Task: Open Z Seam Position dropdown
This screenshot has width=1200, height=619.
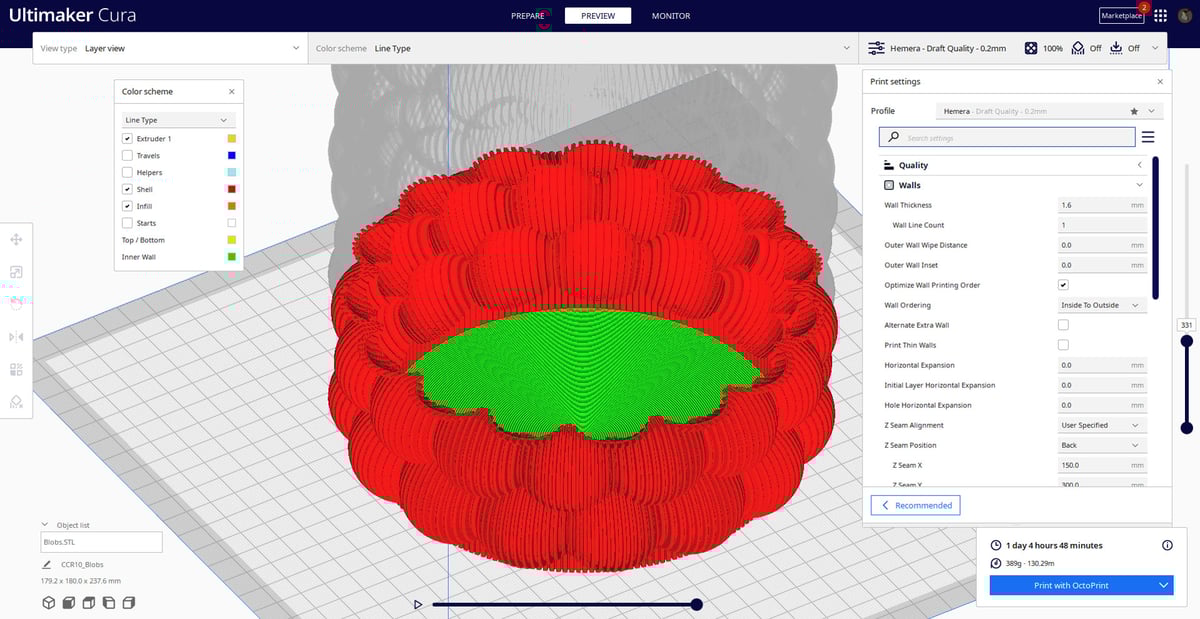Action: pyautogui.click(x=1102, y=445)
